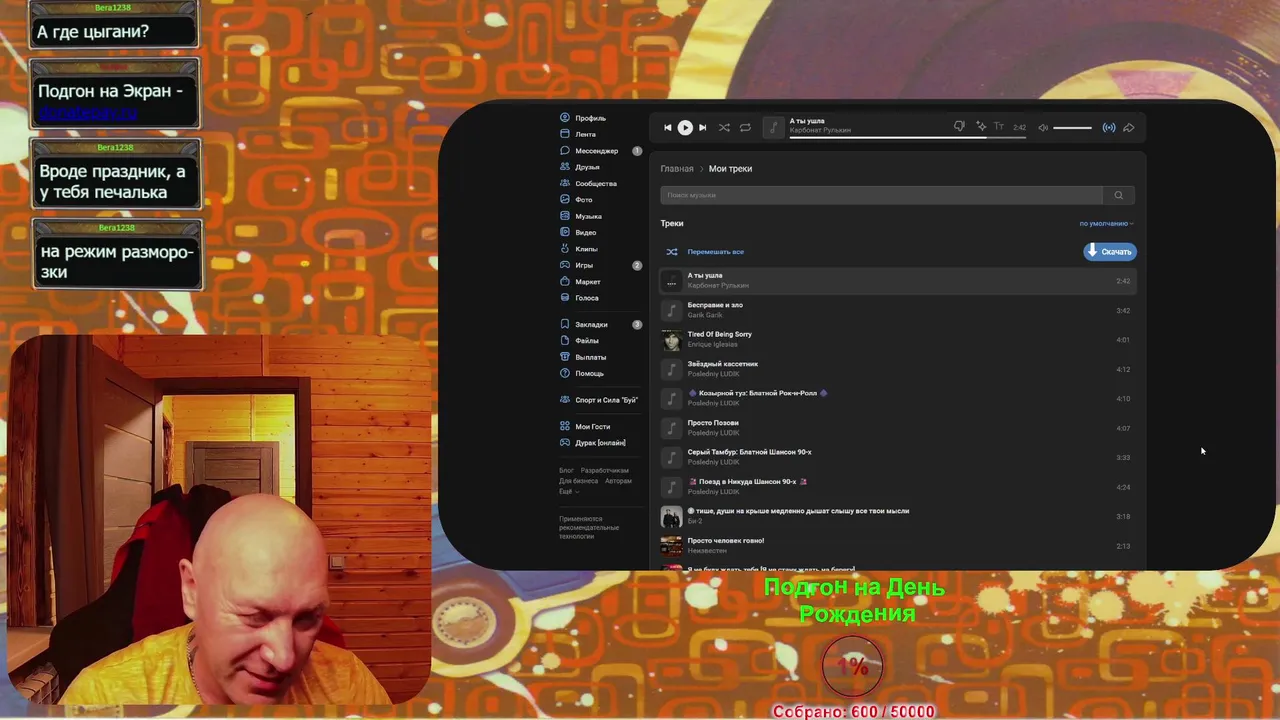Toggle broadcast music to status icon

(1109, 128)
